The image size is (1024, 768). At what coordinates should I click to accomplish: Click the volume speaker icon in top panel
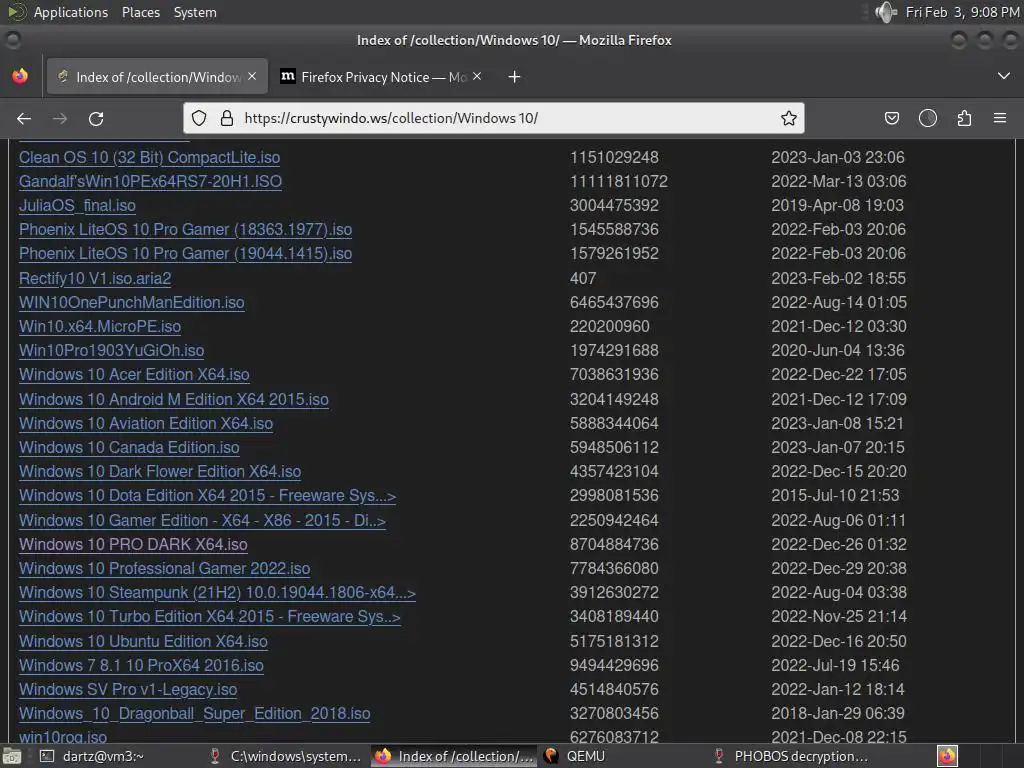point(885,12)
